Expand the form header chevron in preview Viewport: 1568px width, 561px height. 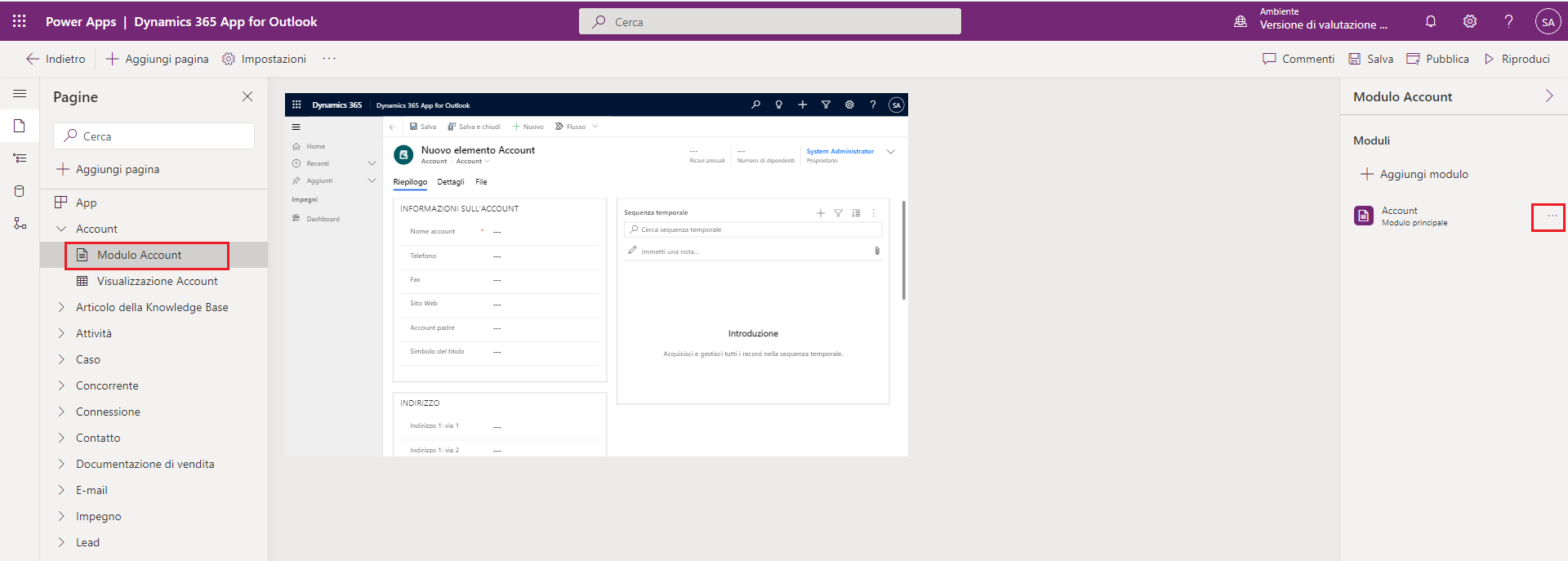tap(891, 151)
